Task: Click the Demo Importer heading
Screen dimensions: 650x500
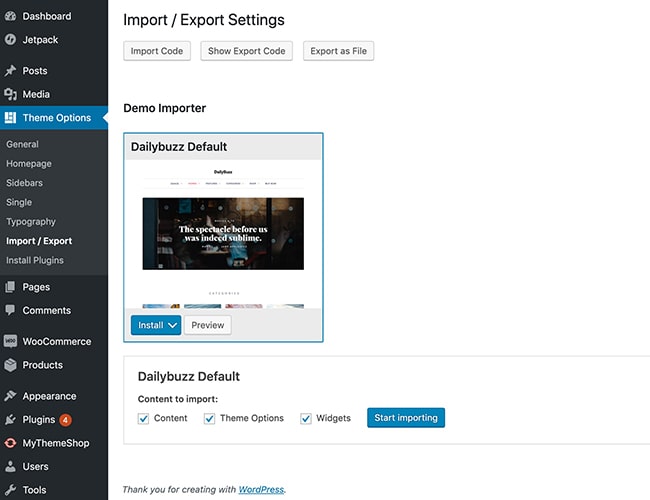Action: tap(165, 108)
